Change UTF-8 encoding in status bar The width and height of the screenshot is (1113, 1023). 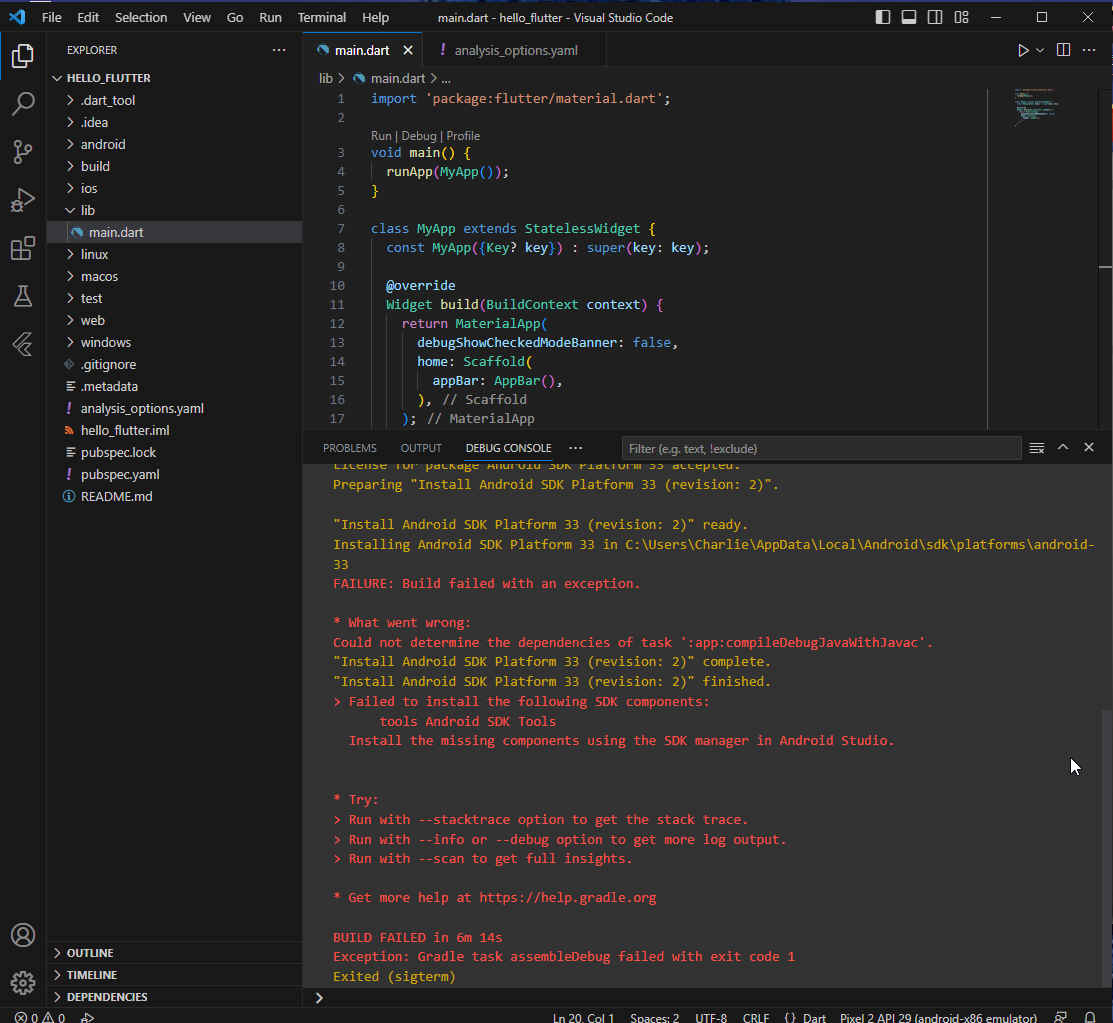click(711, 1017)
